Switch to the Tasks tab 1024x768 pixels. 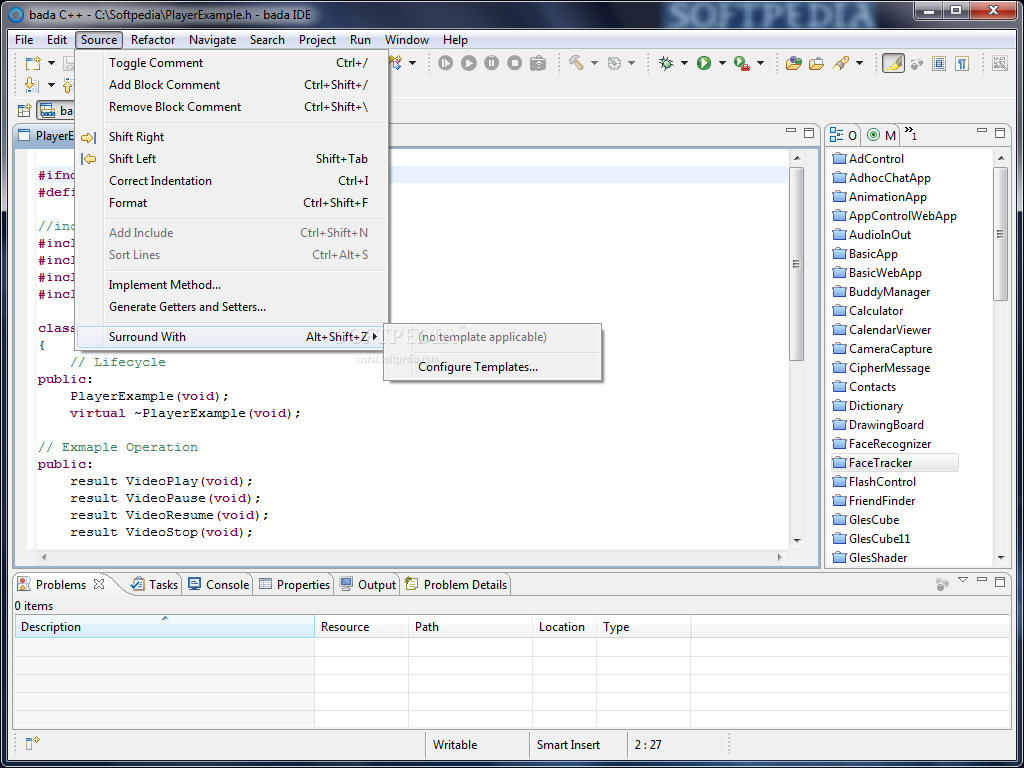[x=154, y=584]
